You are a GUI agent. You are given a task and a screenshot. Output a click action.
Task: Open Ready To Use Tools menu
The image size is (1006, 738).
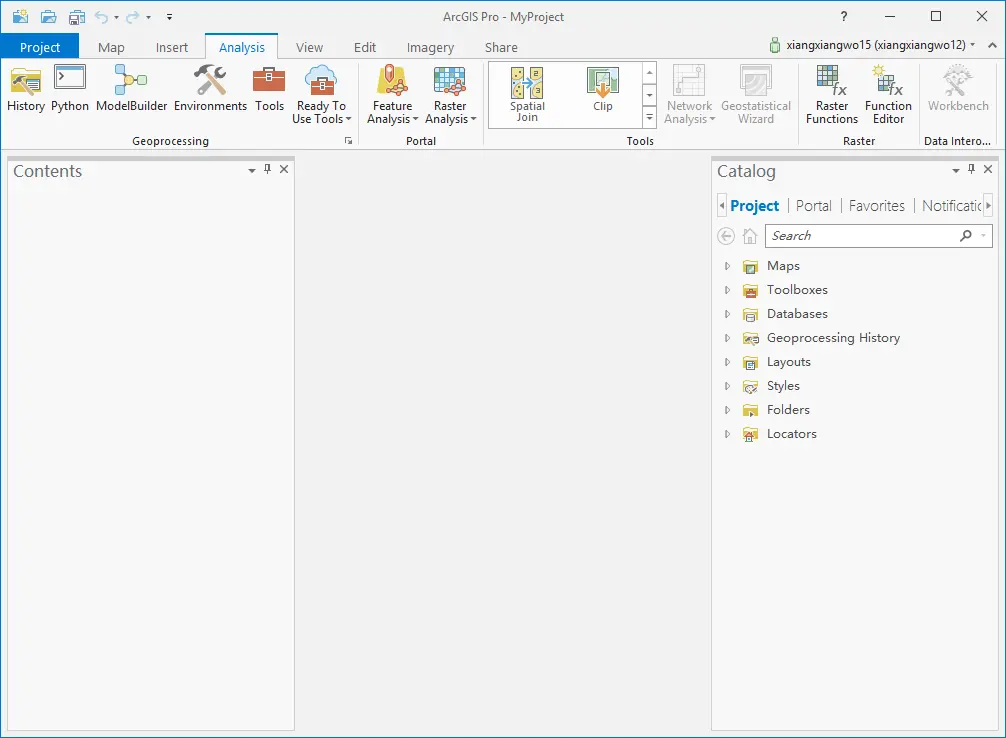[x=321, y=94]
